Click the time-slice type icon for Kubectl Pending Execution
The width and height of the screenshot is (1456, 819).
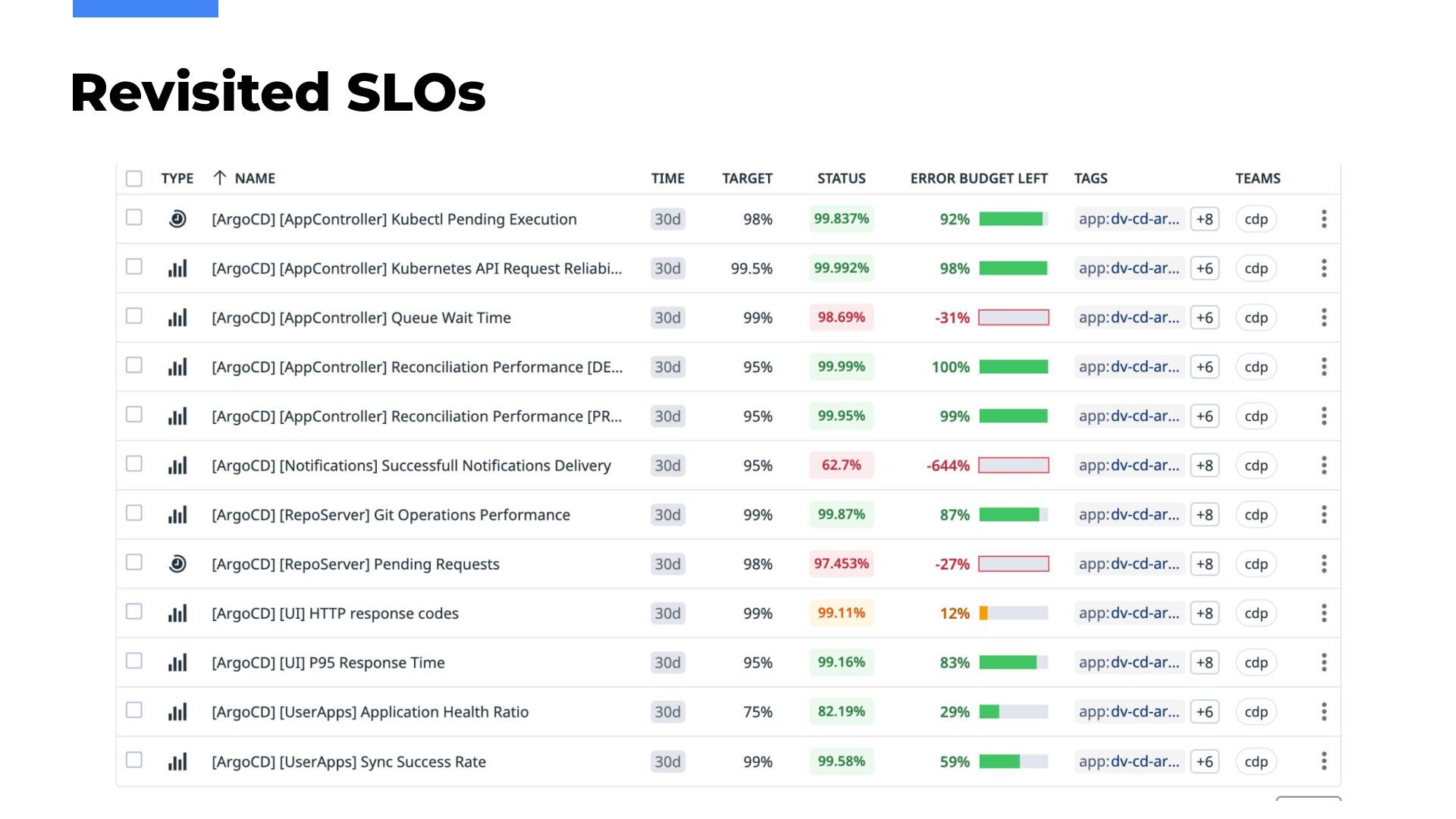[177, 219]
